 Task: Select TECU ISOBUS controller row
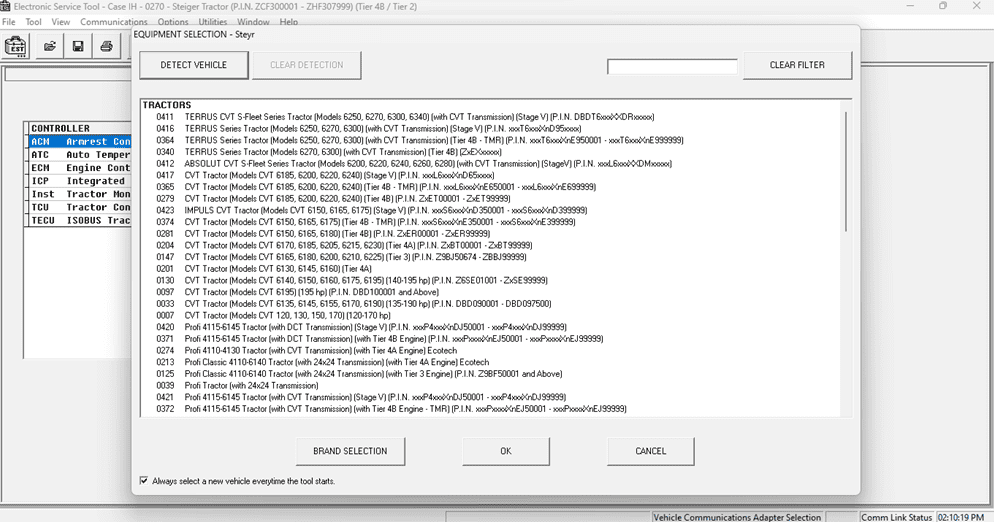(x=80, y=220)
